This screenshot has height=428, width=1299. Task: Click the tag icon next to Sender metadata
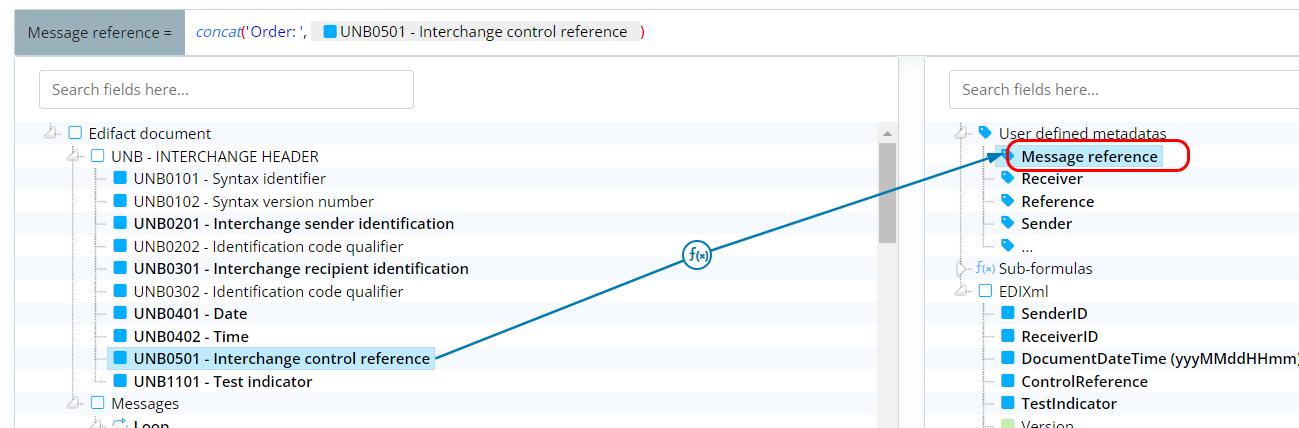coord(1008,223)
